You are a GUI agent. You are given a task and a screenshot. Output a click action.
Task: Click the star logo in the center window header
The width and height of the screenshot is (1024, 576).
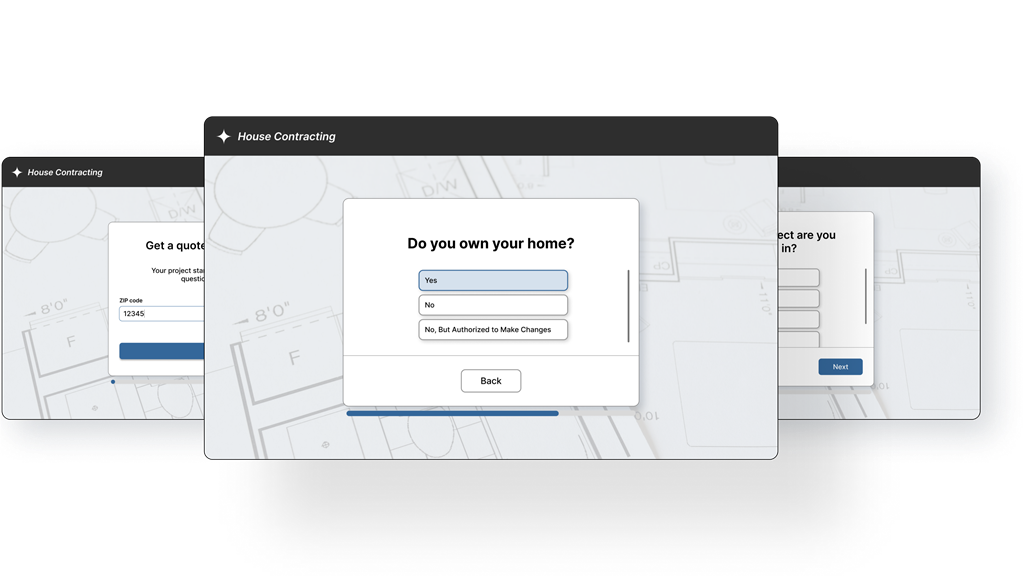224,137
